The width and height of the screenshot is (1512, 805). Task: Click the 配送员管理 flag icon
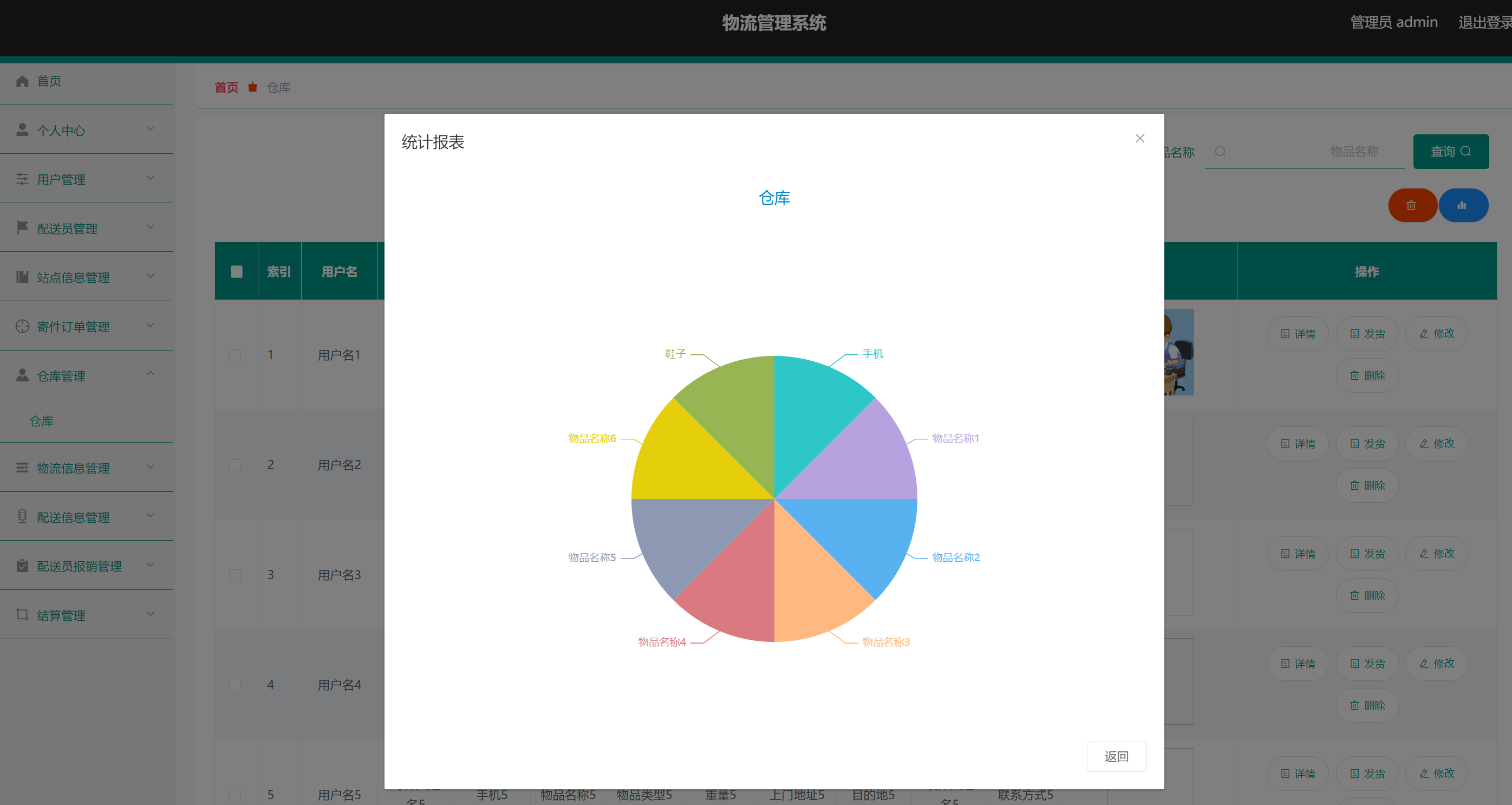pos(22,228)
